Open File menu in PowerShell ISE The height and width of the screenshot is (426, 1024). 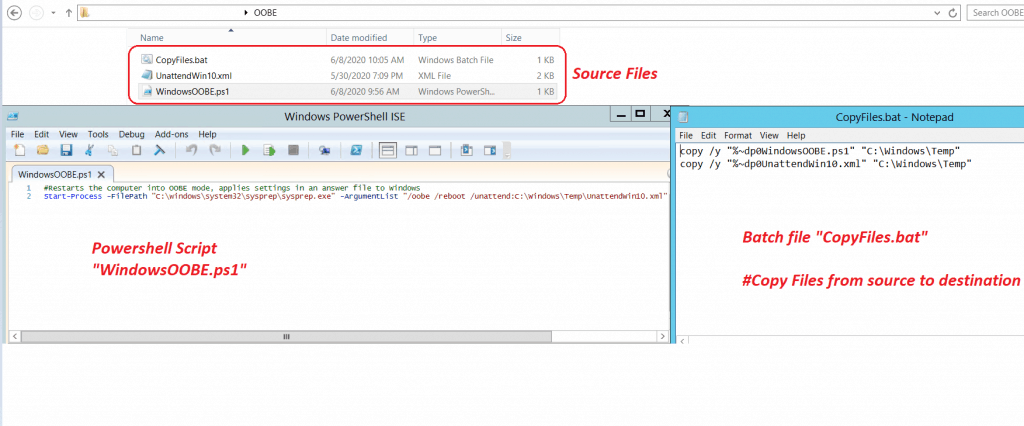[x=18, y=134]
